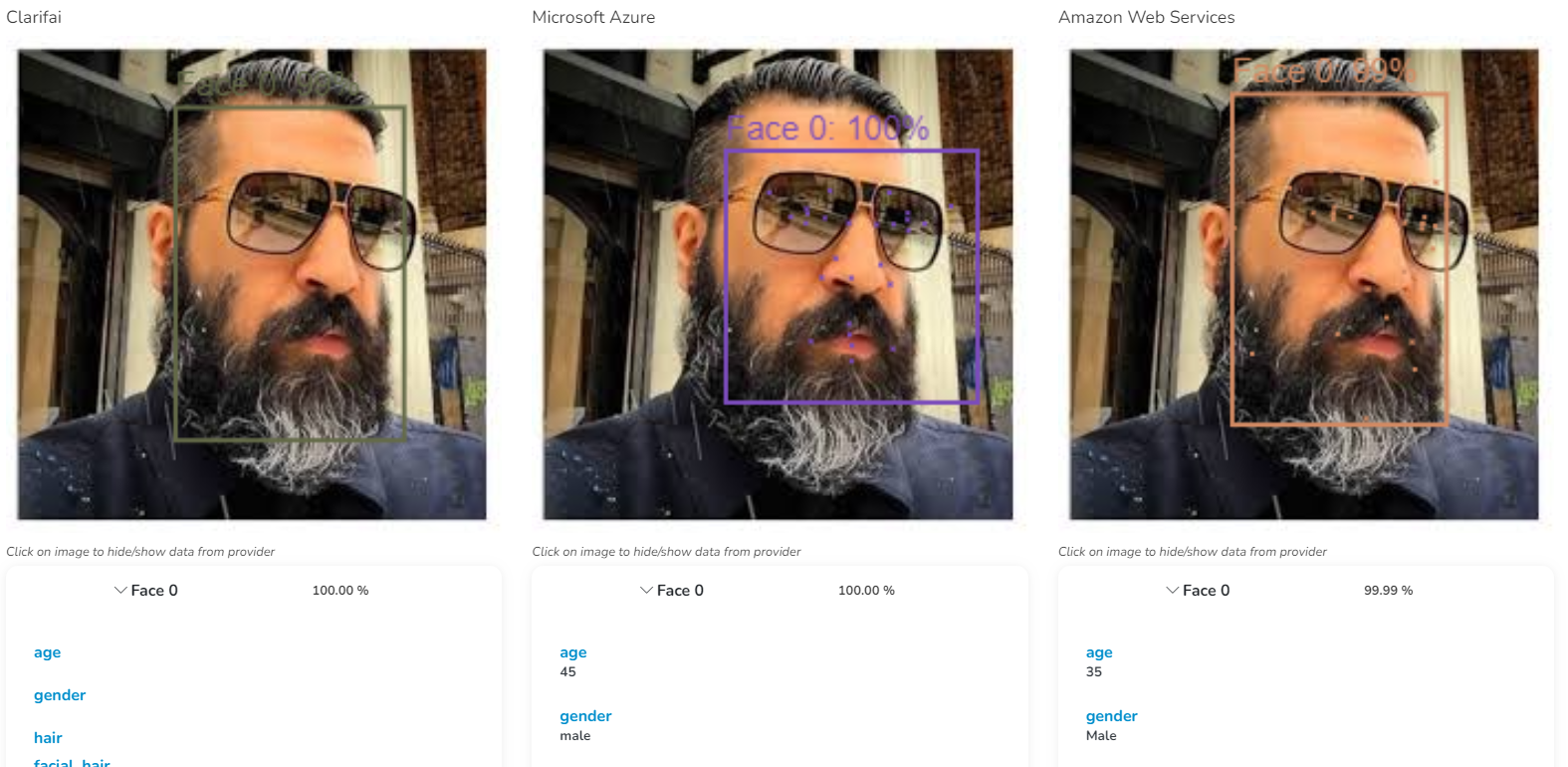Click the Clarifai result image

coord(252,284)
